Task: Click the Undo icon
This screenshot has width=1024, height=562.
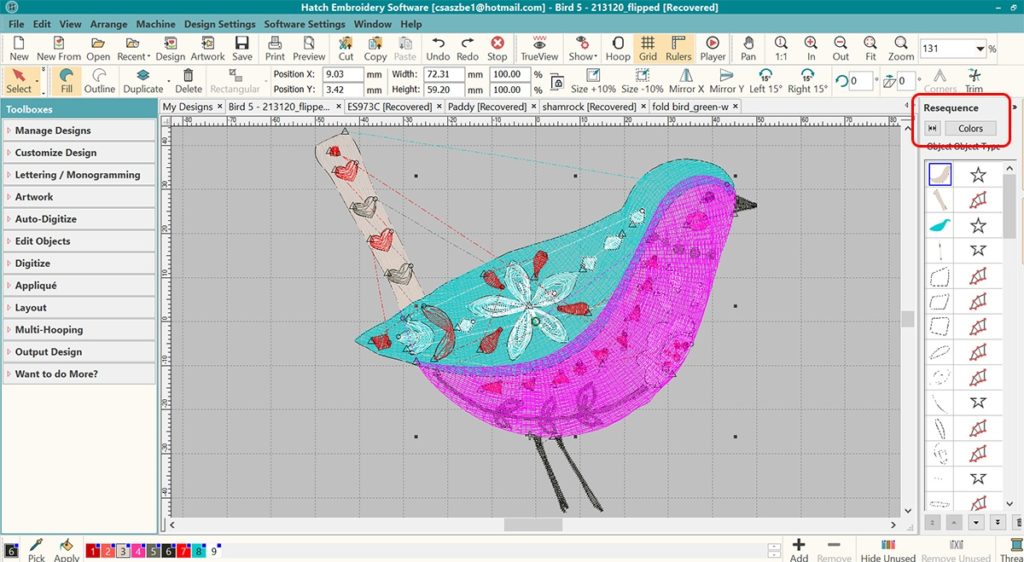Action: (x=438, y=48)
